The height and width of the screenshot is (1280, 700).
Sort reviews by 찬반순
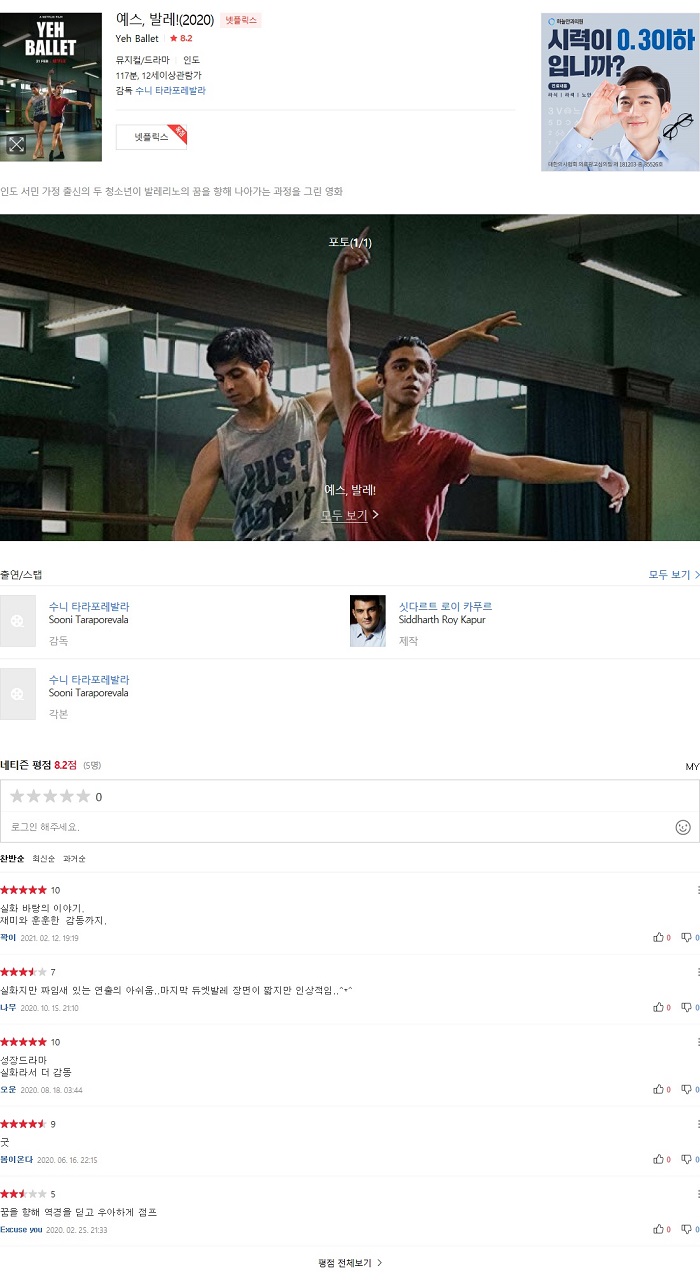tap(12, 859)
